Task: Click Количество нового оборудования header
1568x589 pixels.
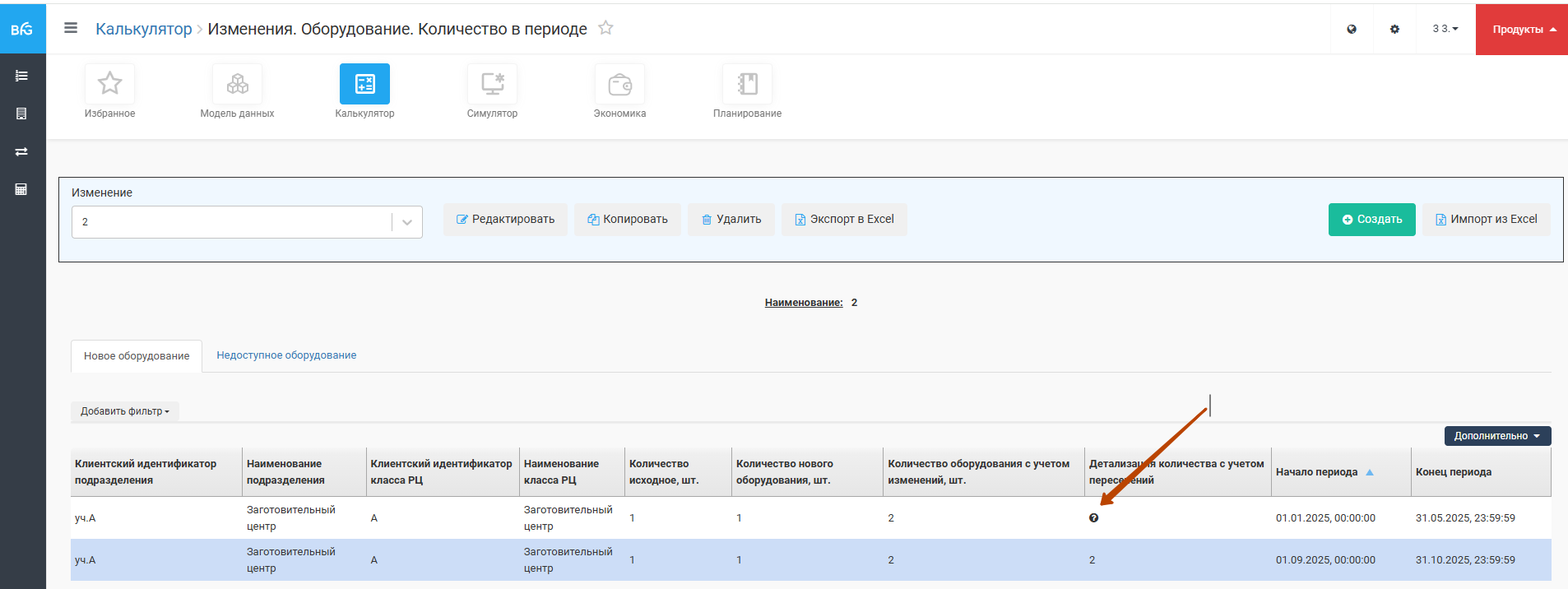Action: coord(807,472)
